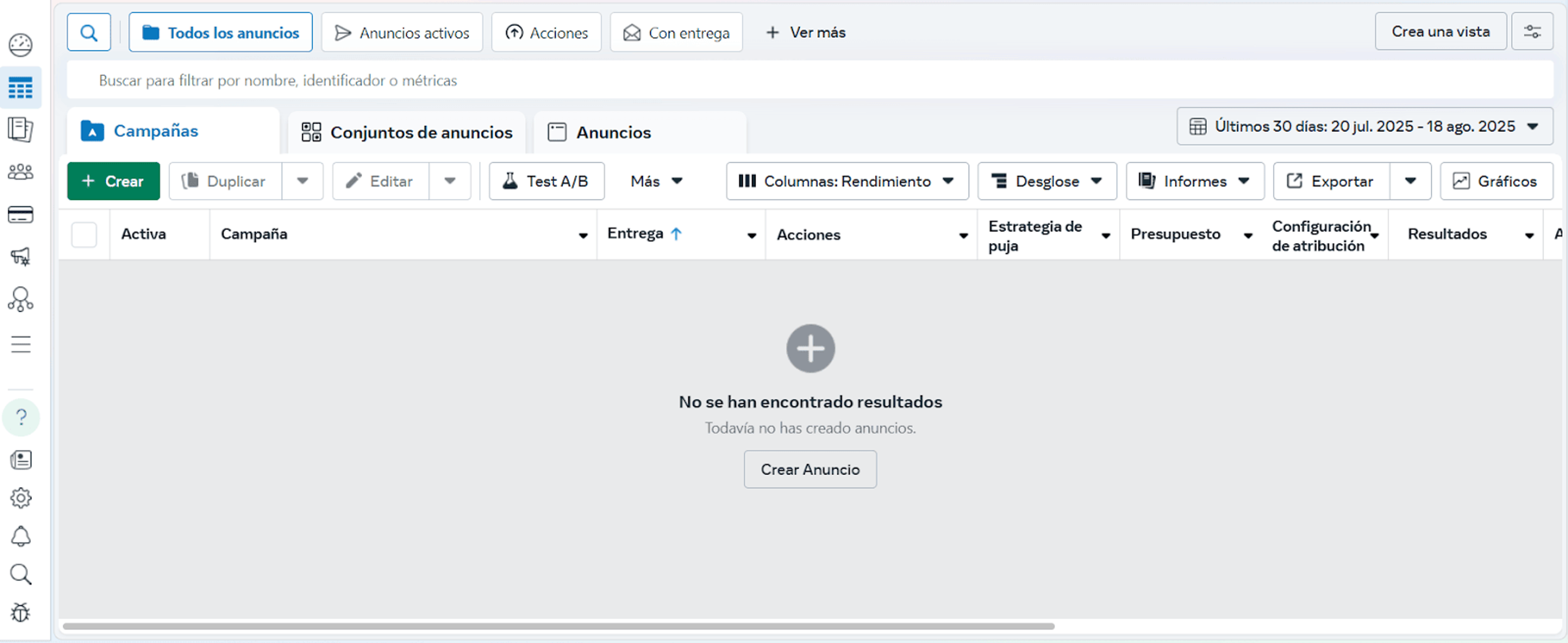Expand the Duplicar dropdown arrow
This screenshot has height=643, width=1568.
pyautogui.click(x=303, y=181)
